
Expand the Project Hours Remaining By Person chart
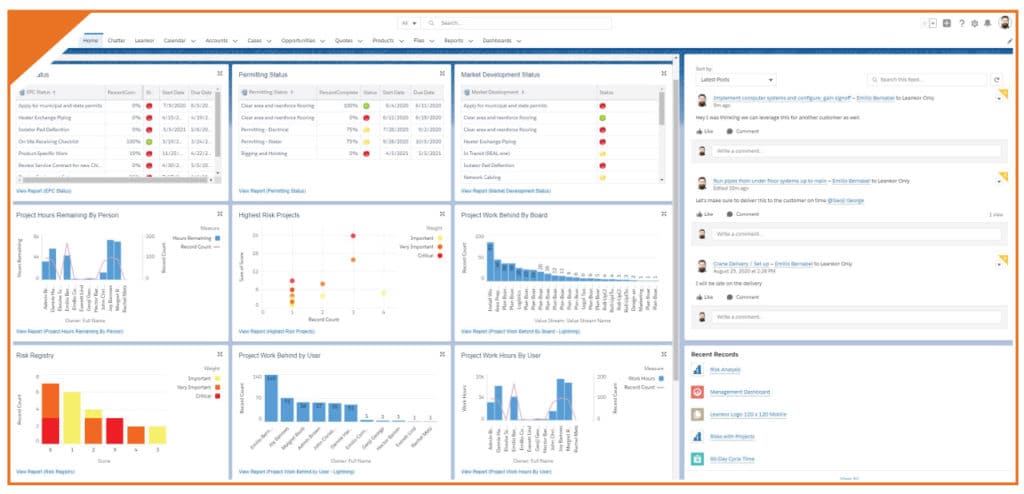tap(220, 214)
